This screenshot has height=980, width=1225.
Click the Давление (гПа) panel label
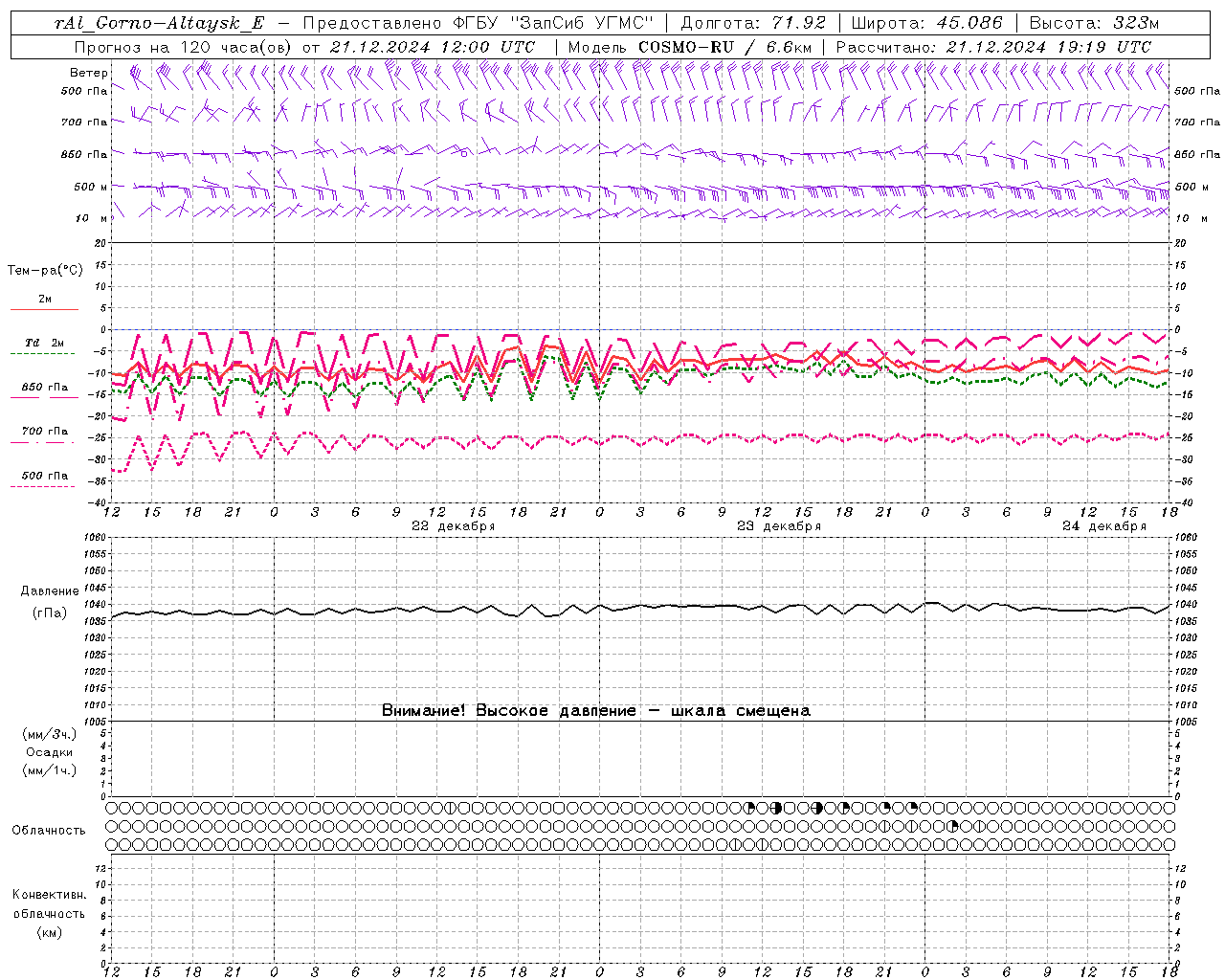49,602
